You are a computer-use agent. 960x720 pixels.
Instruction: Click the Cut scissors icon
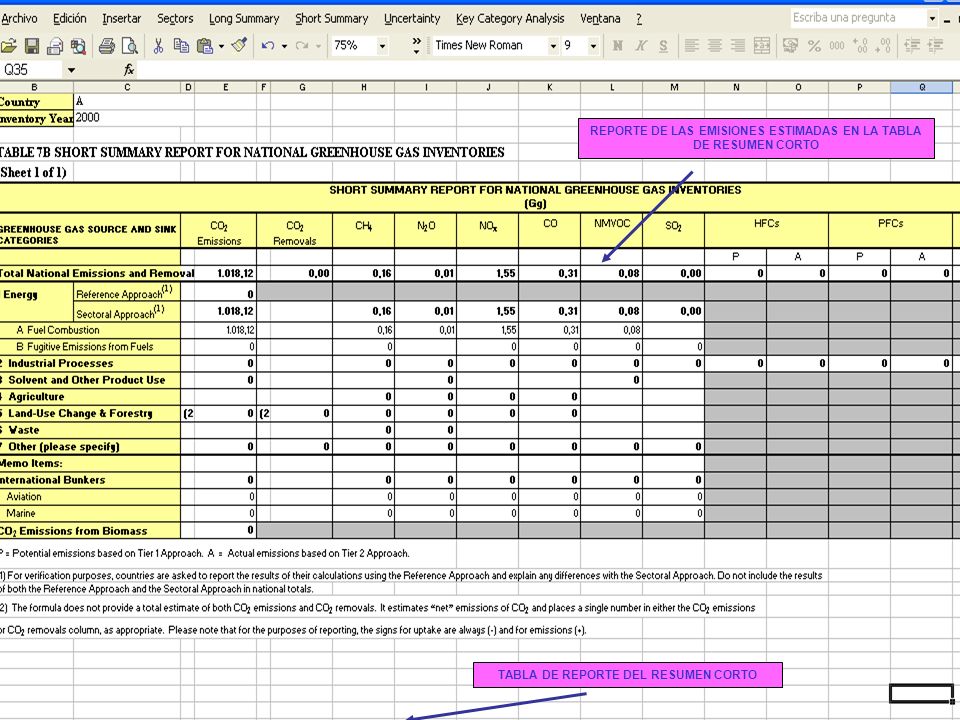[158, 45]
